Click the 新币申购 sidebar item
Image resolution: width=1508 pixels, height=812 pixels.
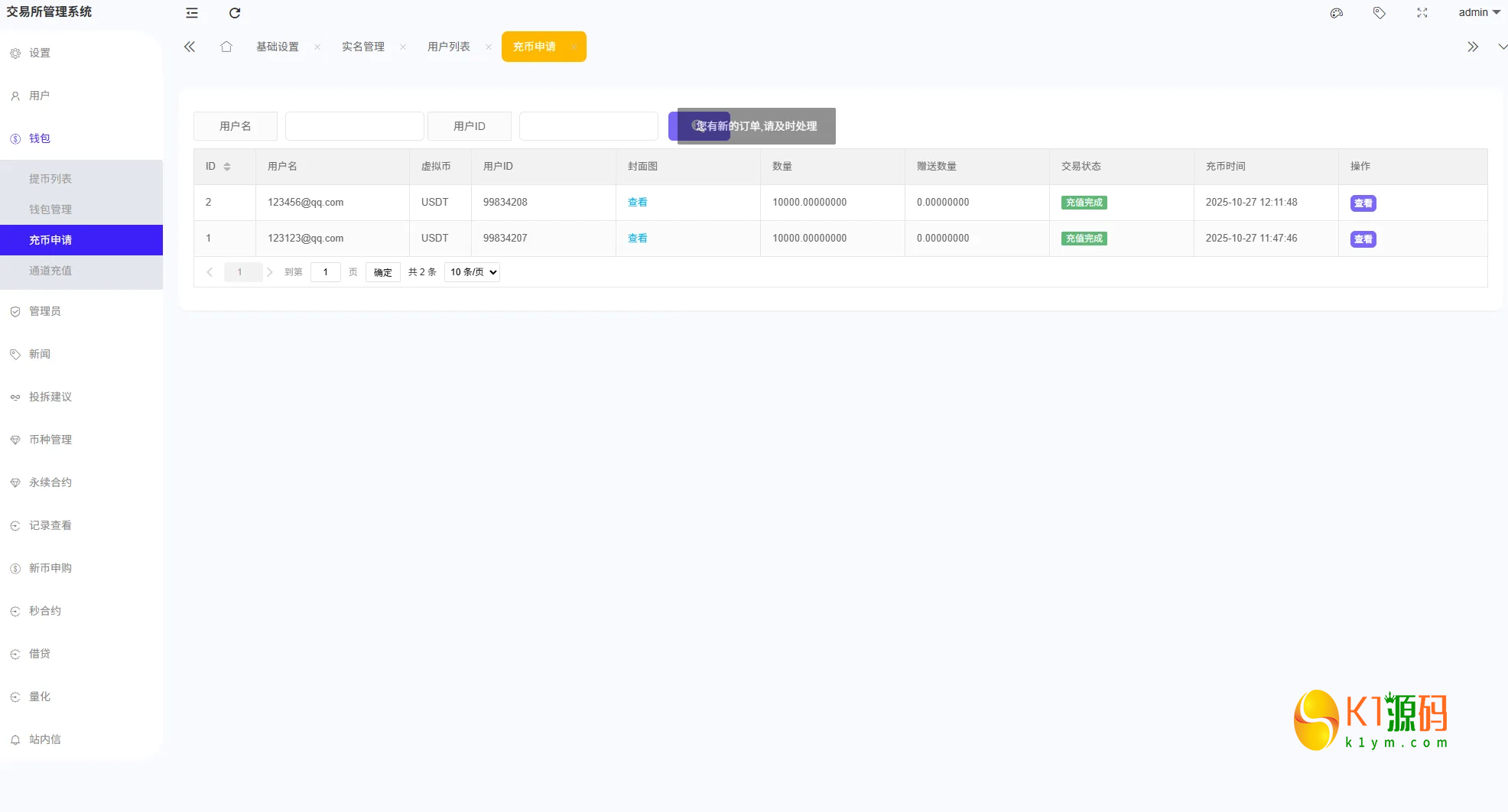[81, 568]
